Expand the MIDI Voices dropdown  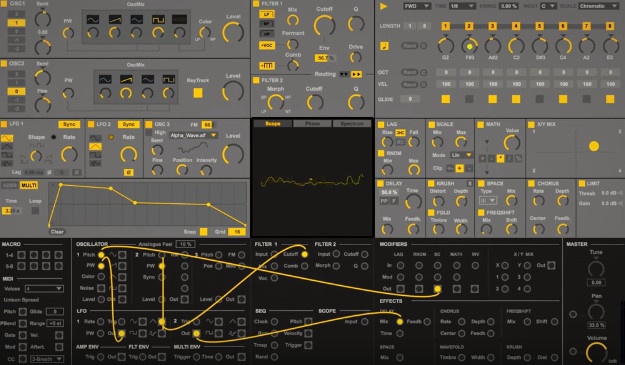click(44, 288)
